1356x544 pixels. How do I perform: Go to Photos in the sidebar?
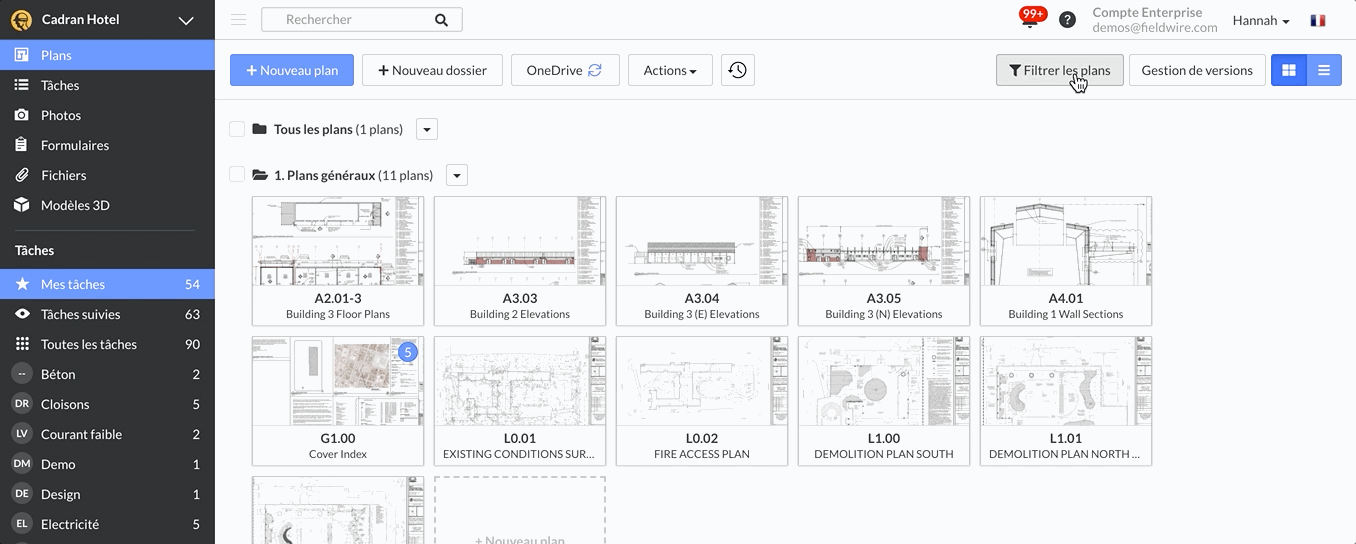(x=61, y=115)
